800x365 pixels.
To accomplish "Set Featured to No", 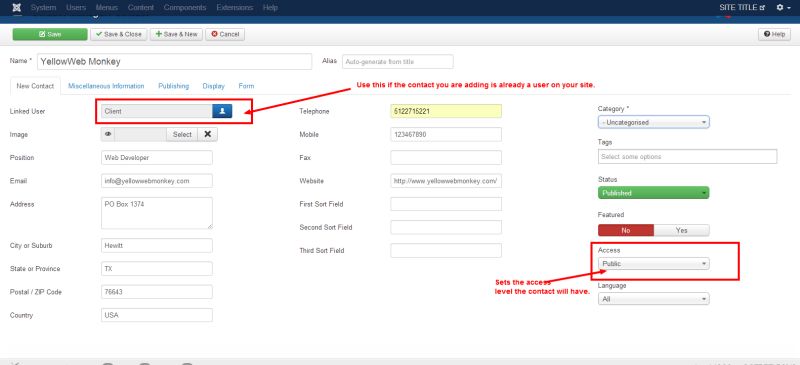I will tap(626, 230).
